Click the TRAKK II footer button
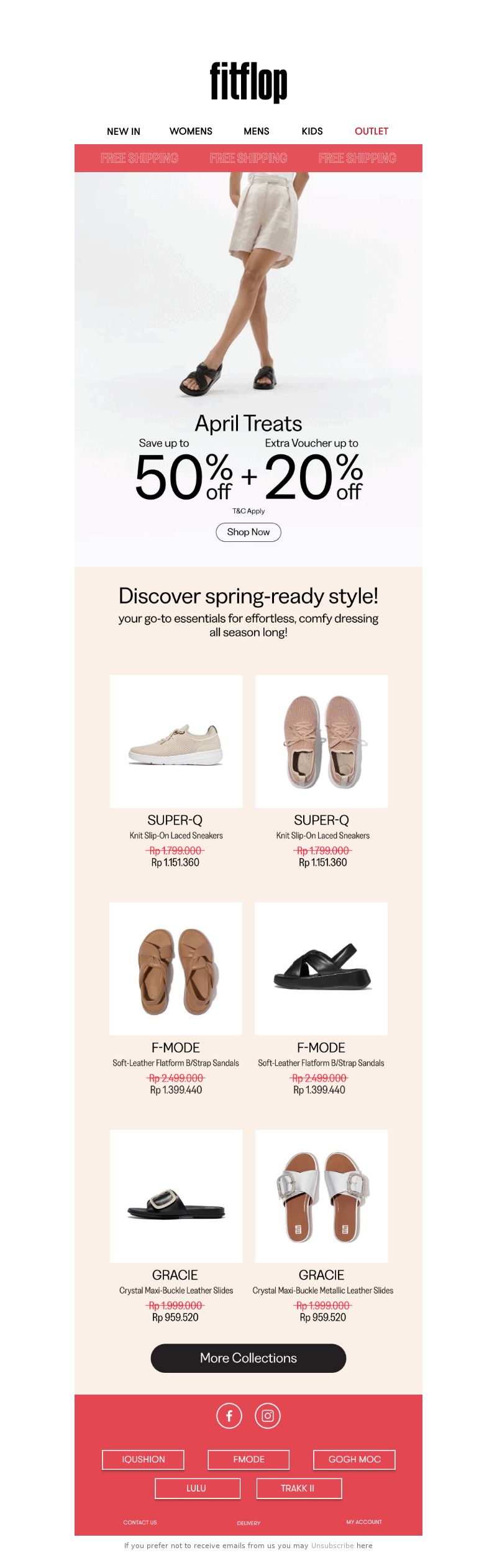Viewport: 497px width, 1568px height. (299, 1488)
